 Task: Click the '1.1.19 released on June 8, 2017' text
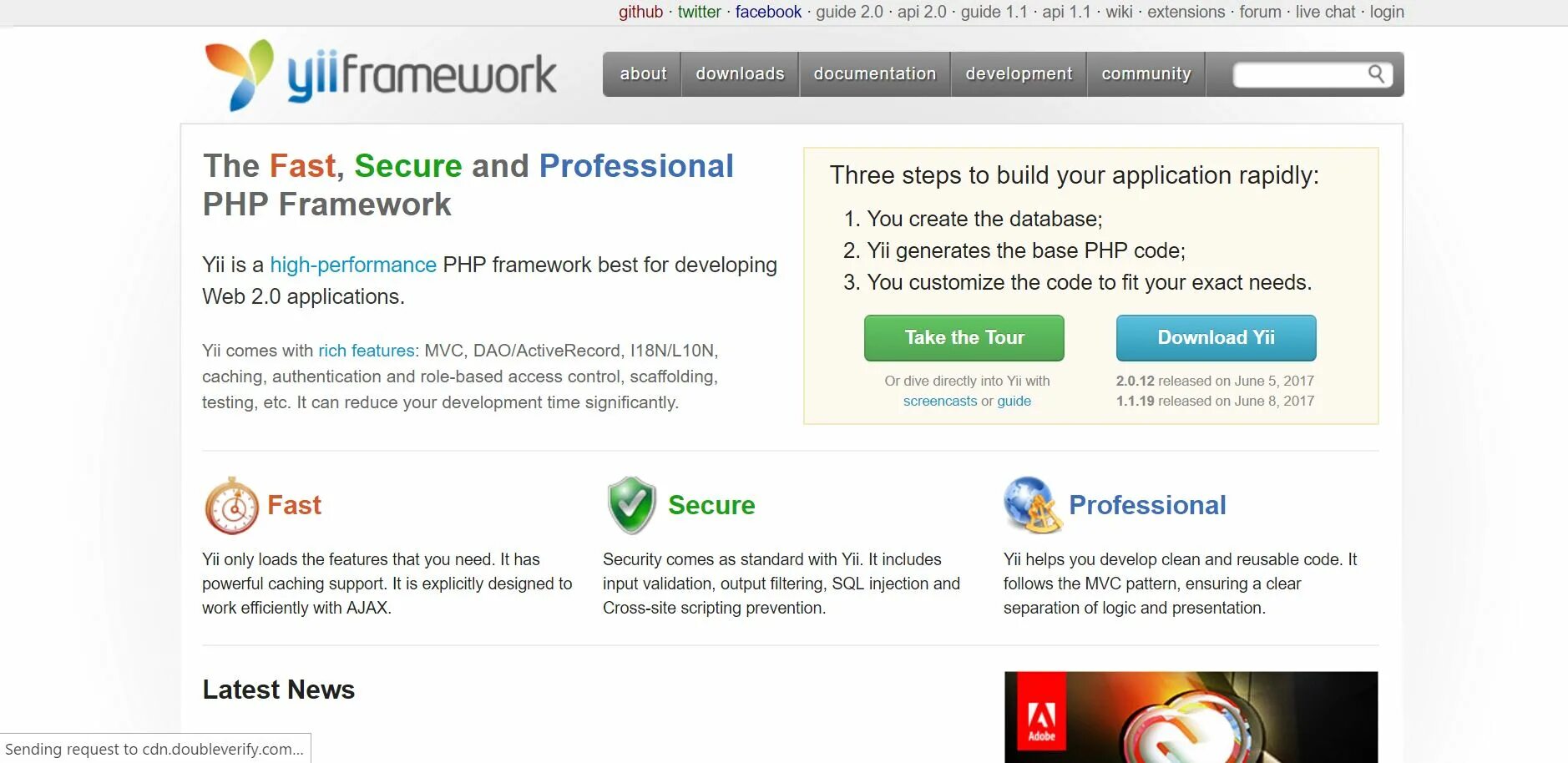point(1215,401)
